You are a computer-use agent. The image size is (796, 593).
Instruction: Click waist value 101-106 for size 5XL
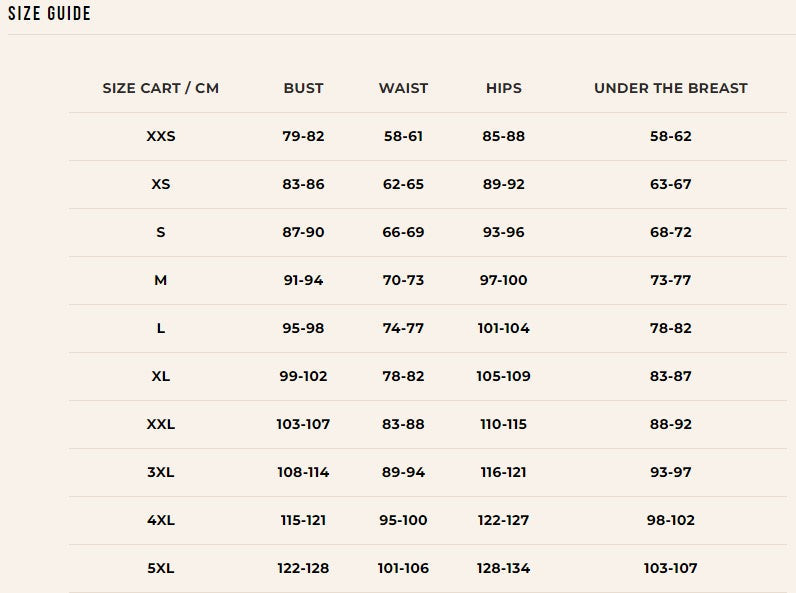[x=403, y=568]
